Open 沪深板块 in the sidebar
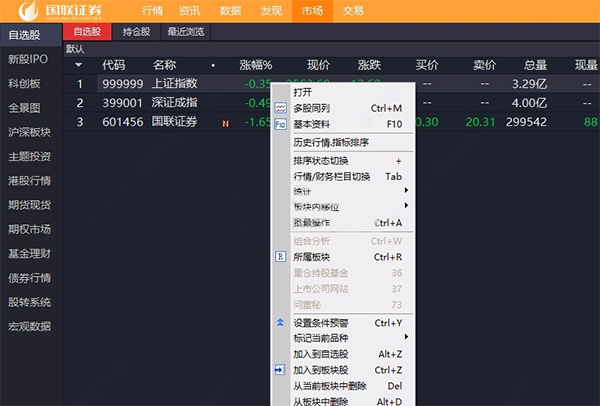Image resolution: width=600 pixels, height=406 pixels. coord(31,132)
